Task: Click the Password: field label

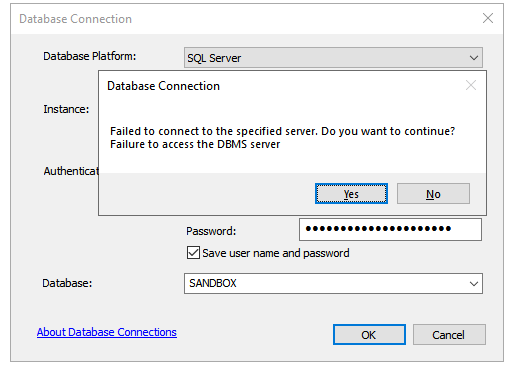Action: (211, 231)
